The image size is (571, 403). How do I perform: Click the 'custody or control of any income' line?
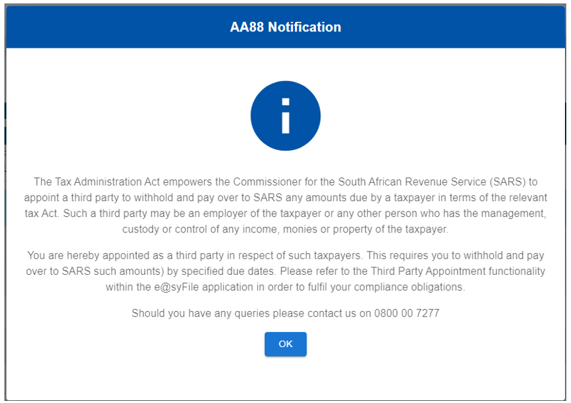point(286,229)
